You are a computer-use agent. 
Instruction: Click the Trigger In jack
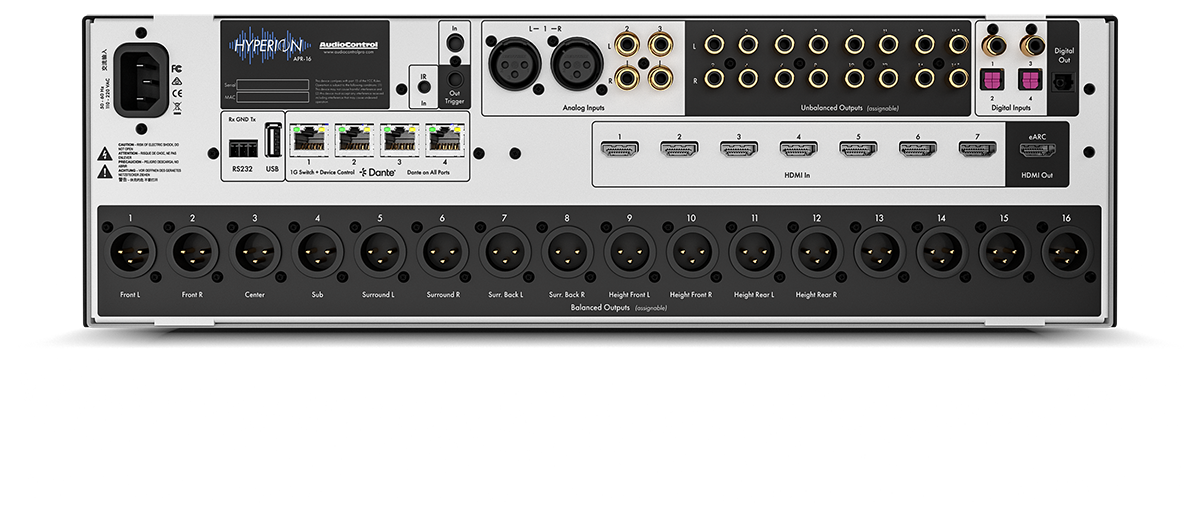pos(454,45)
